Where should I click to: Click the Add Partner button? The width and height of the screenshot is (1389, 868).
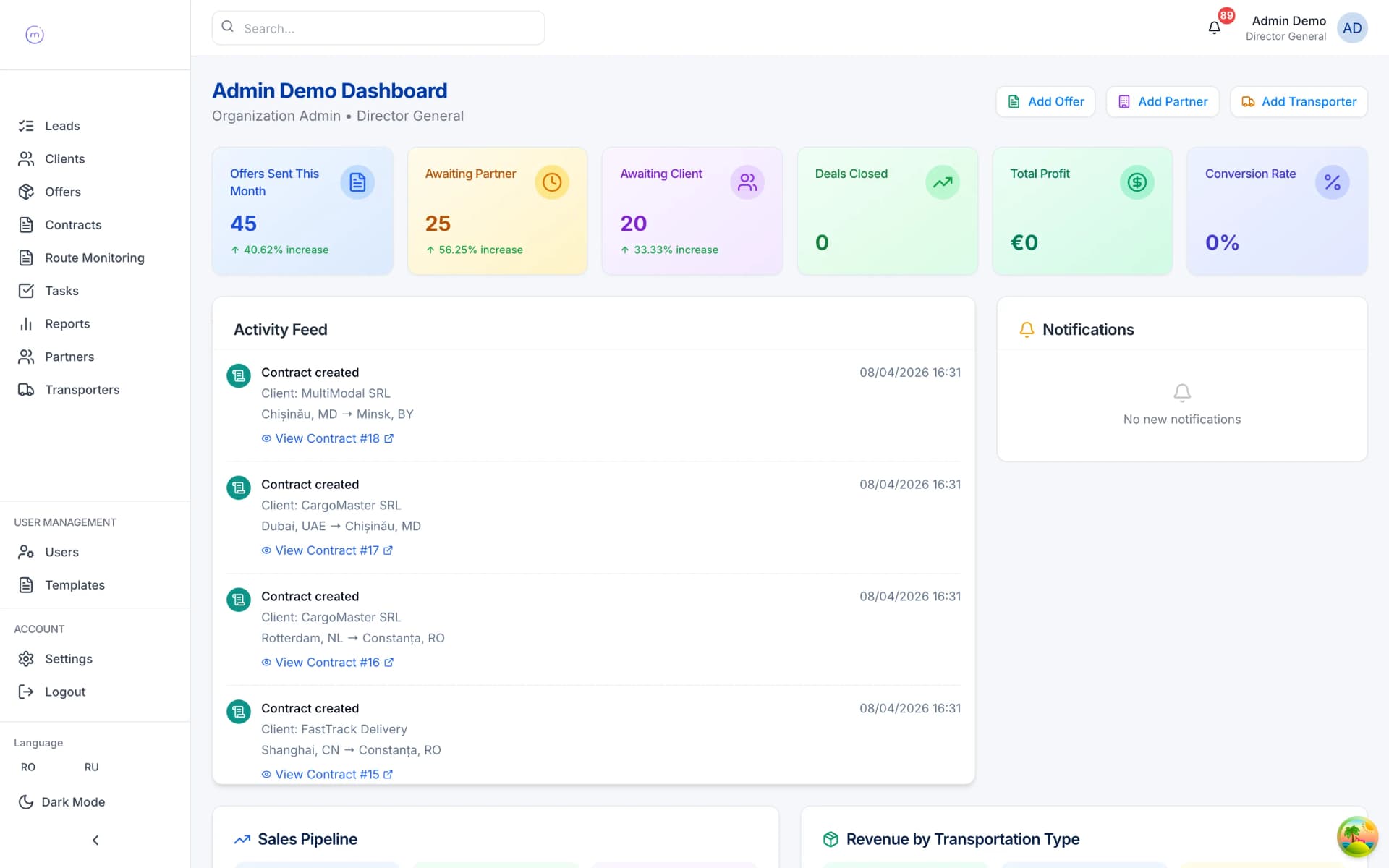point(1163,102)
